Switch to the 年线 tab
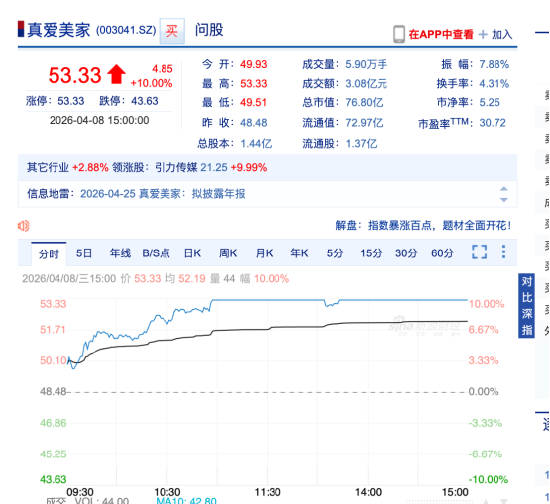Image resolution: width=550 pixels, height=504 pixels. tap(120, 253)
